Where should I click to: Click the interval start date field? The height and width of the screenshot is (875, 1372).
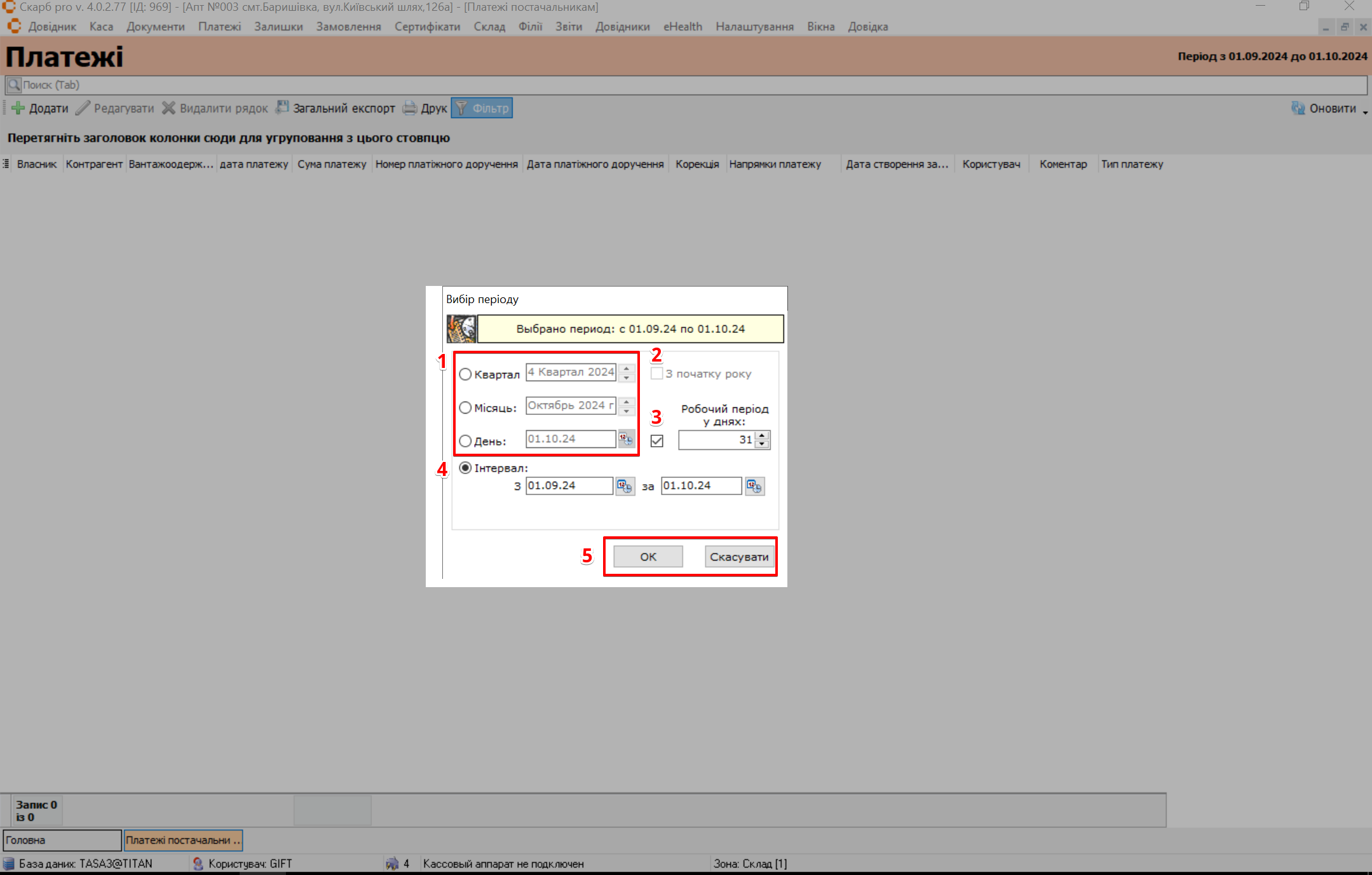point(568,485)
